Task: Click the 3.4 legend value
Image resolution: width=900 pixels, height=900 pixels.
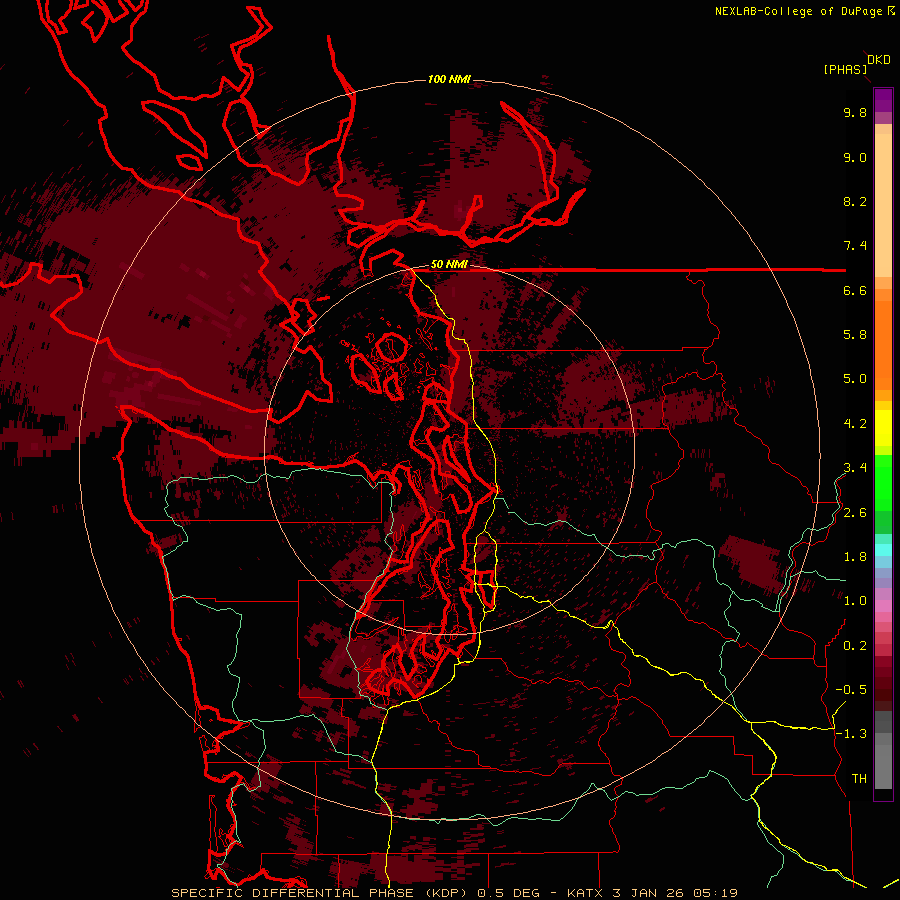Action: [x=855, y=468]
